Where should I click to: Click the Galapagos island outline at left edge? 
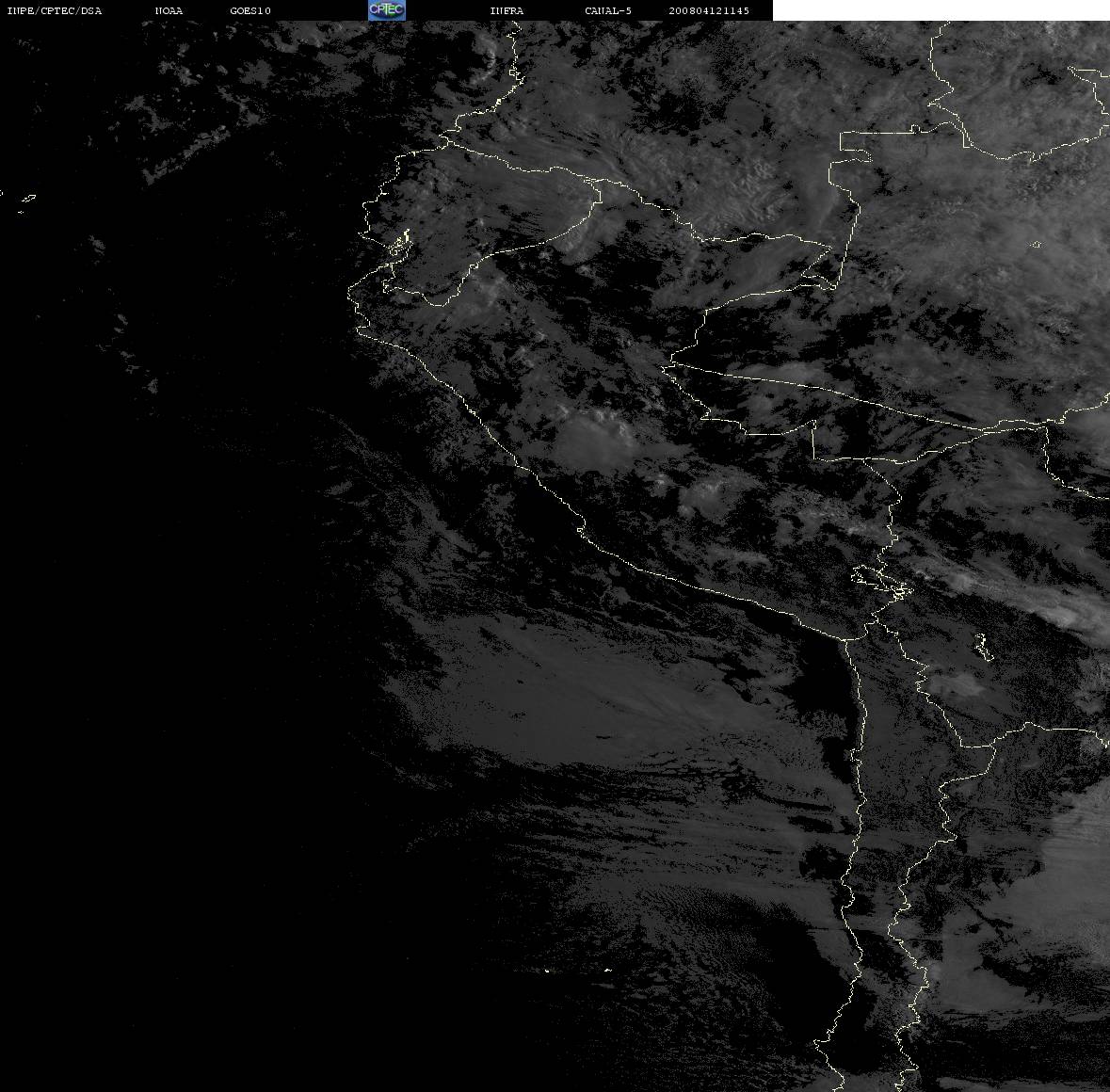[27, 201]
